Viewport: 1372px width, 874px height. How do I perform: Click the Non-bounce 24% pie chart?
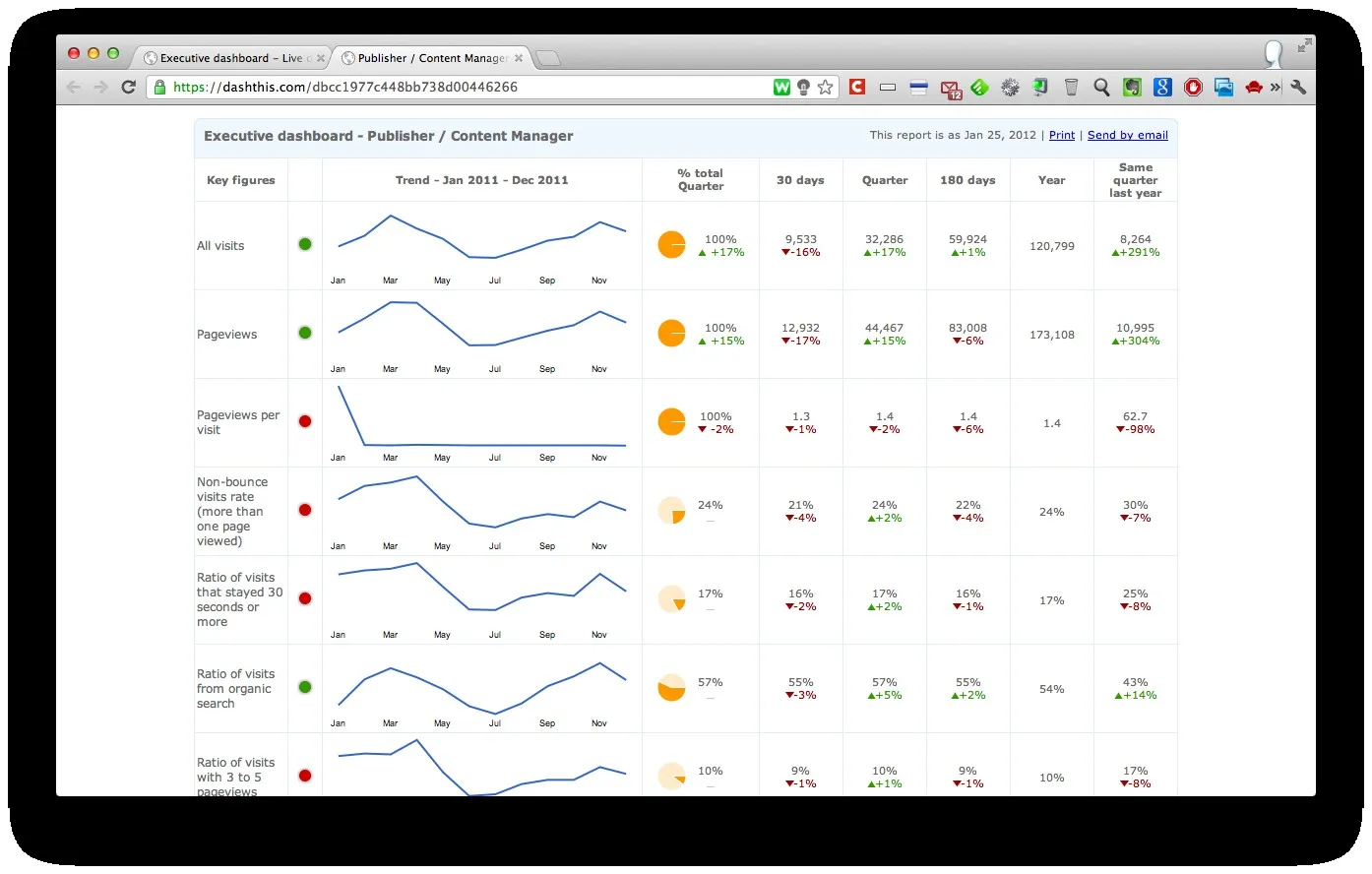pos(671,510)
